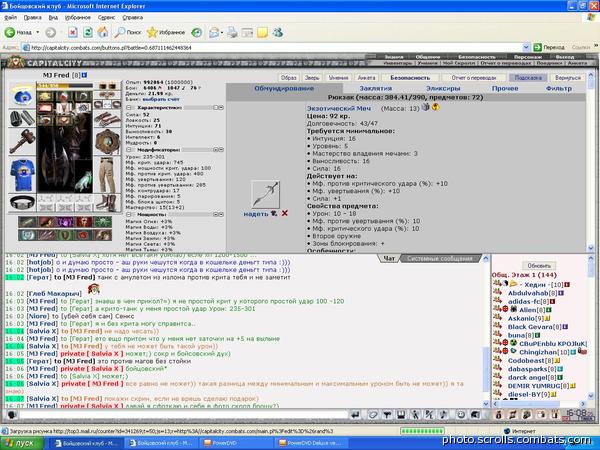Click the equipped hammer weapon slot
This screenshot has width=600, height=450.
click(x=22, y=141)
